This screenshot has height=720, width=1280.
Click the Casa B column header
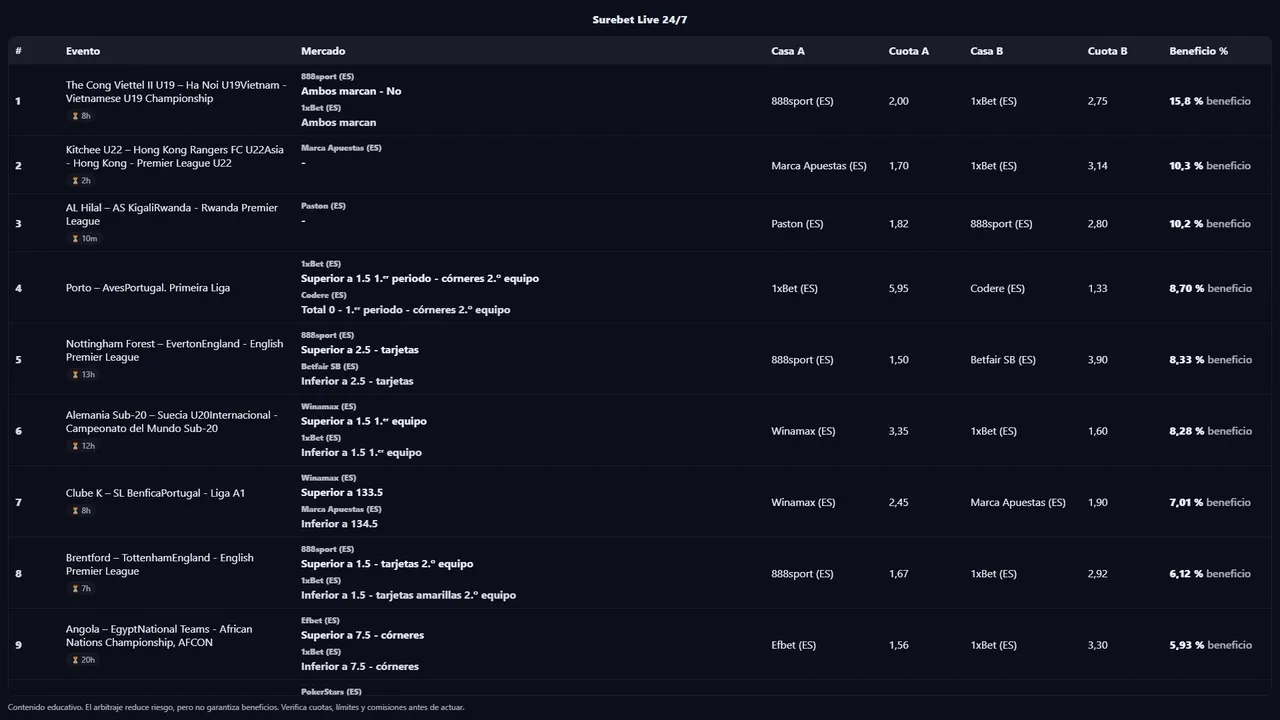[x=986, y=51]
